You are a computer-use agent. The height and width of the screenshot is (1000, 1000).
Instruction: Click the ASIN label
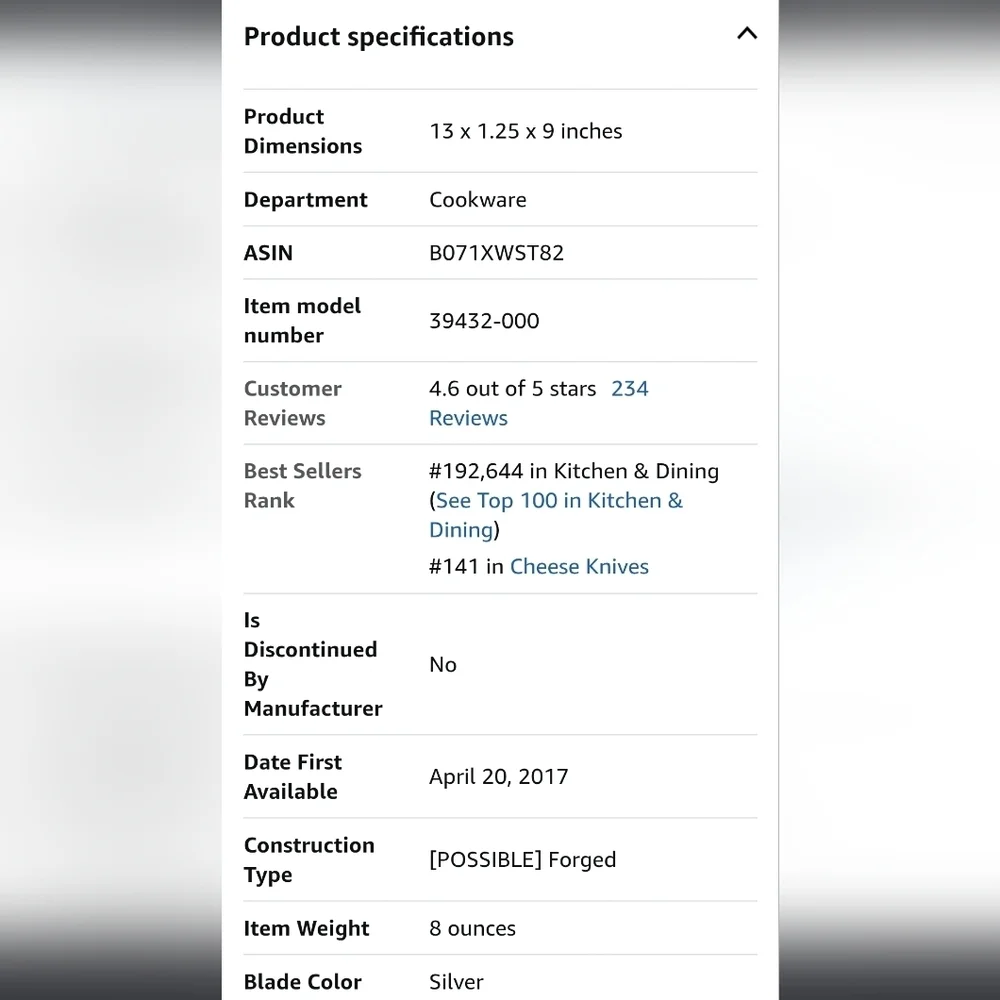[x=268, y=253]
